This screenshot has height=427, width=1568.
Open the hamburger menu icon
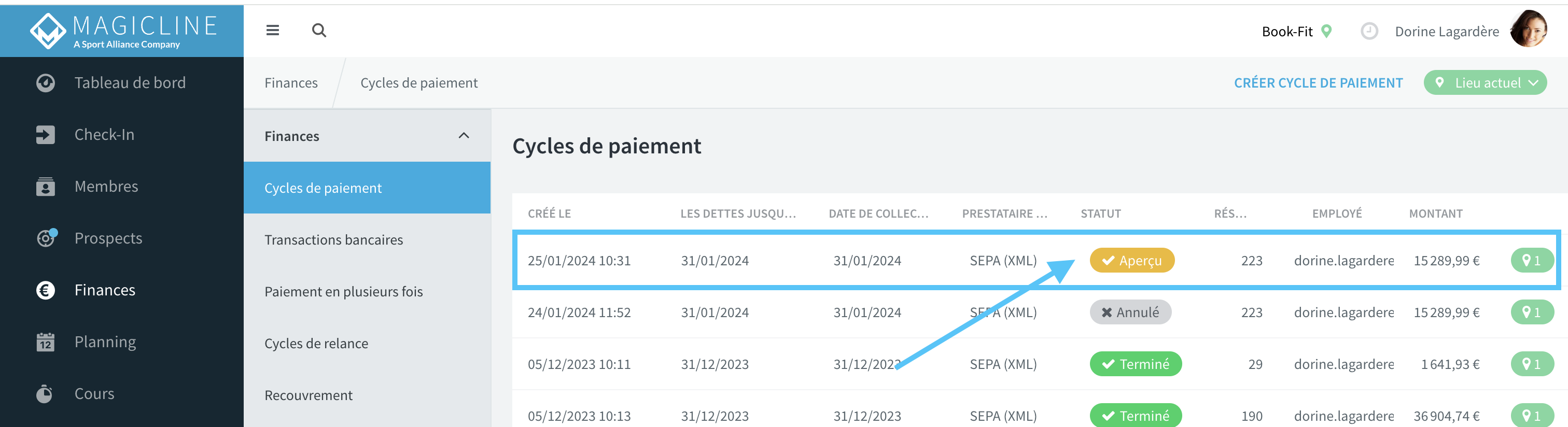[x=273, y=31]
